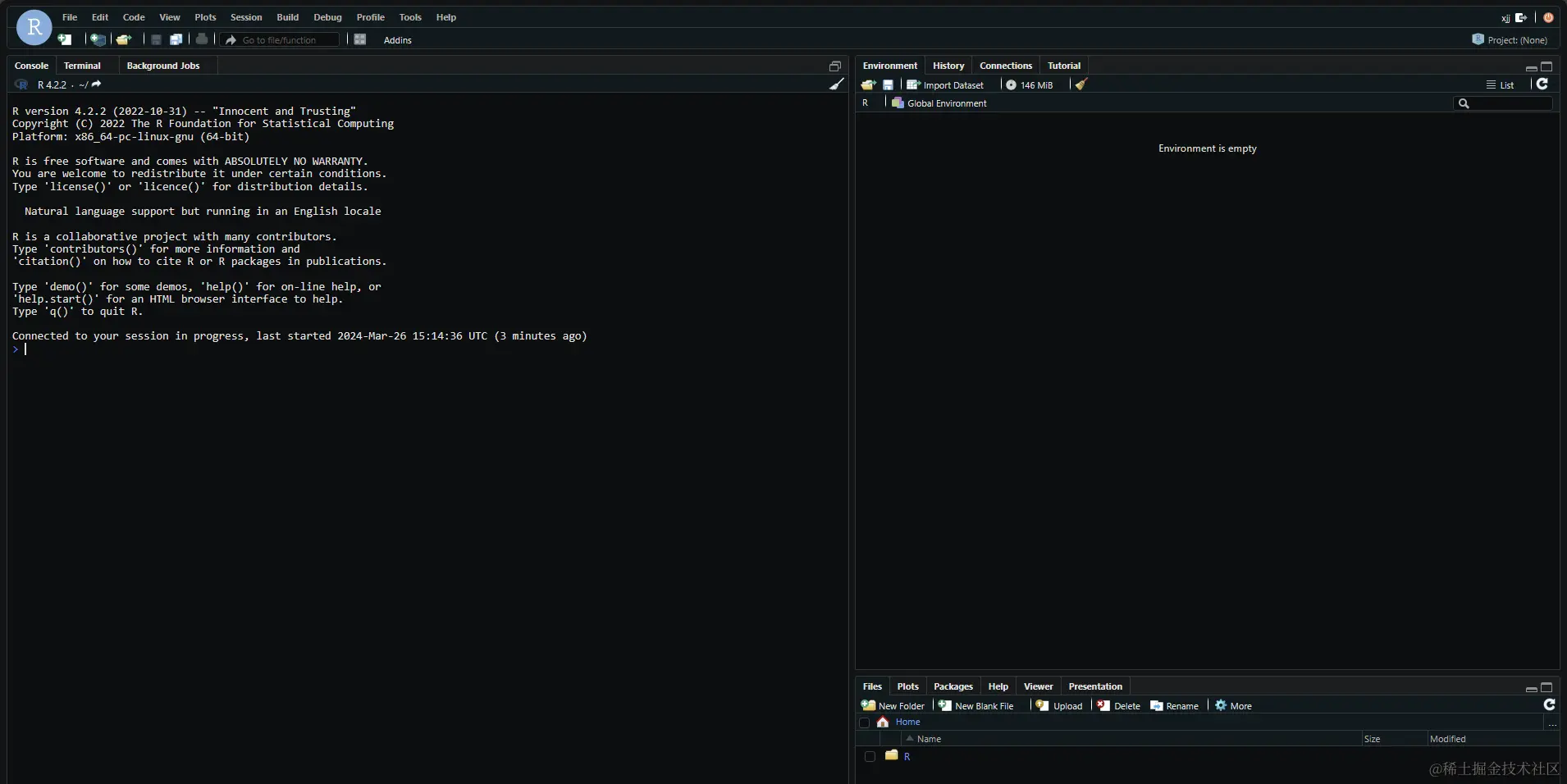Screen dimensions: 1567x784
Task: Click the Environment search field
Action: (x=1503, y=103)
